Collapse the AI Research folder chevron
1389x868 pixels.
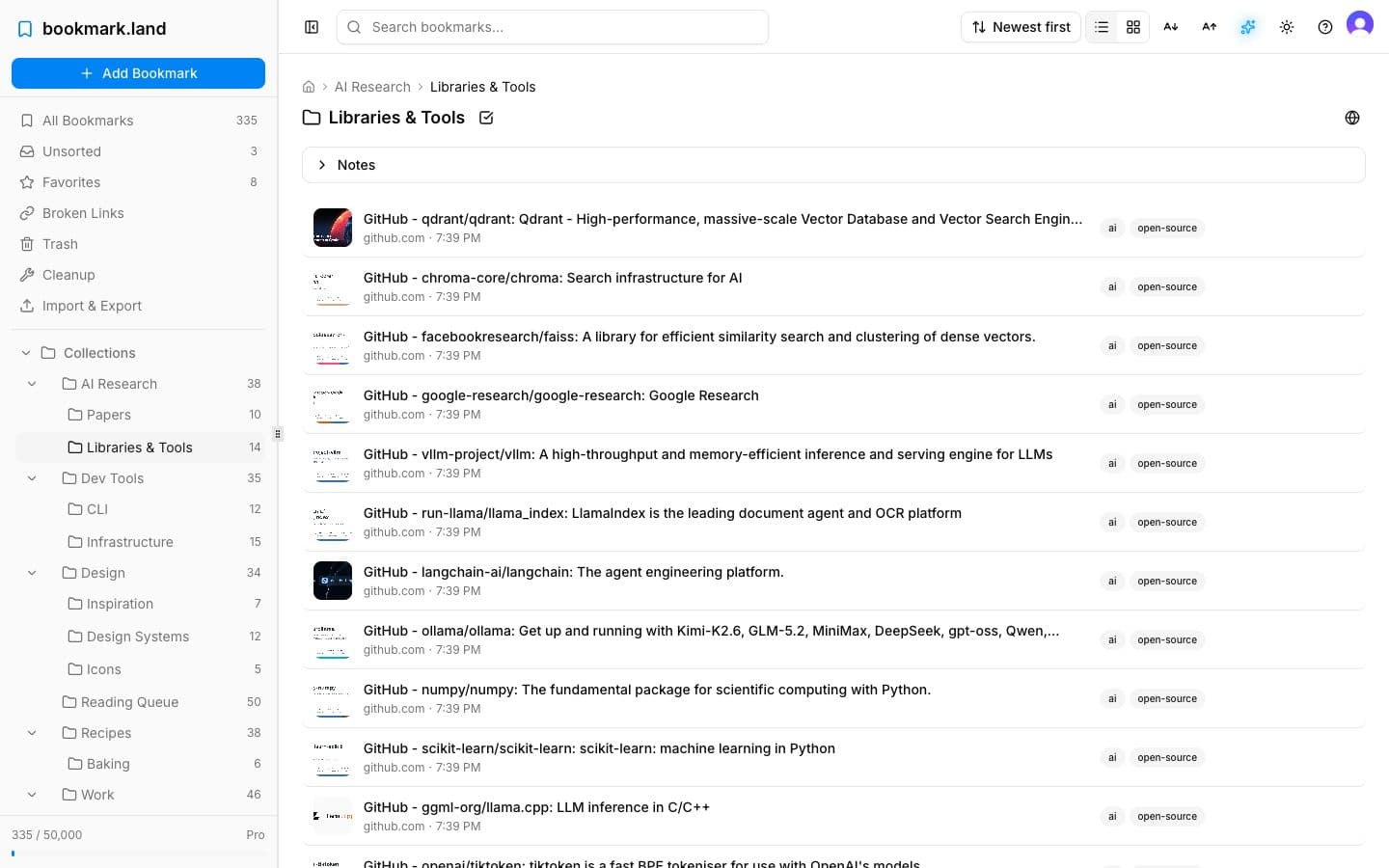32,384
